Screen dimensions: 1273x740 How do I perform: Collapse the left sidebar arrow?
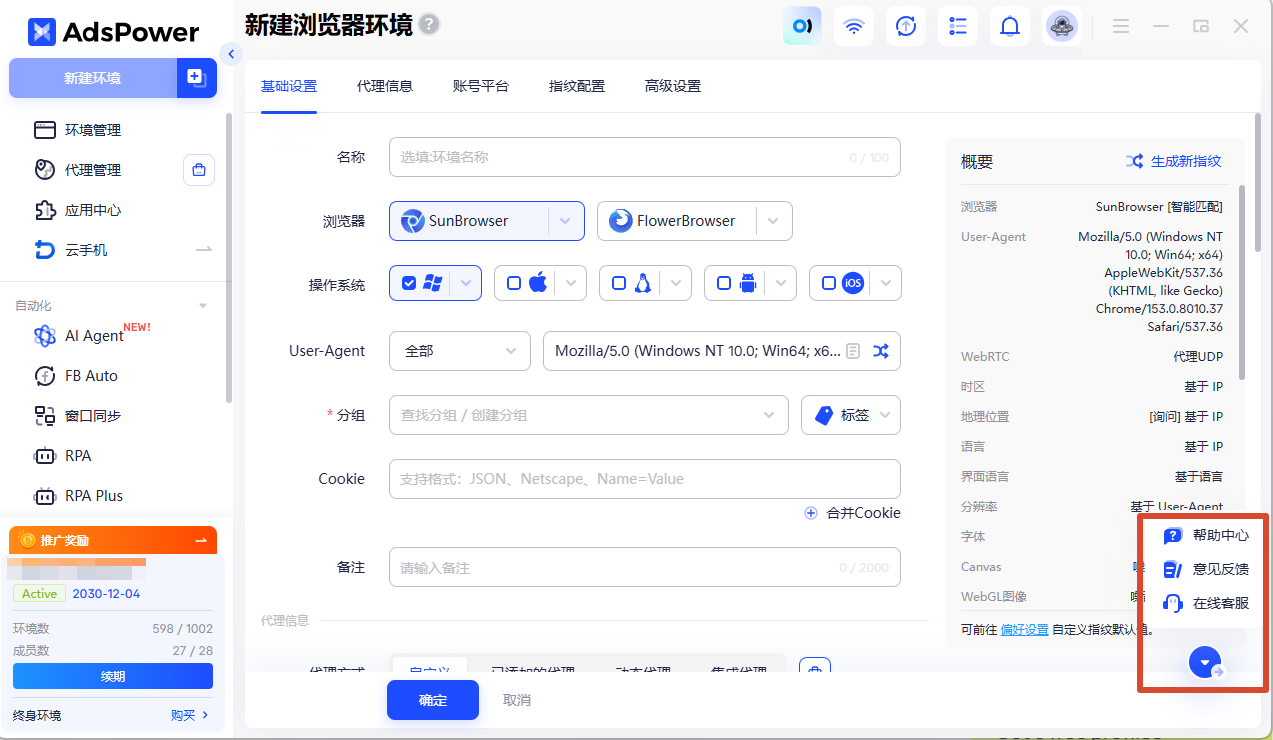click(231, 54)
